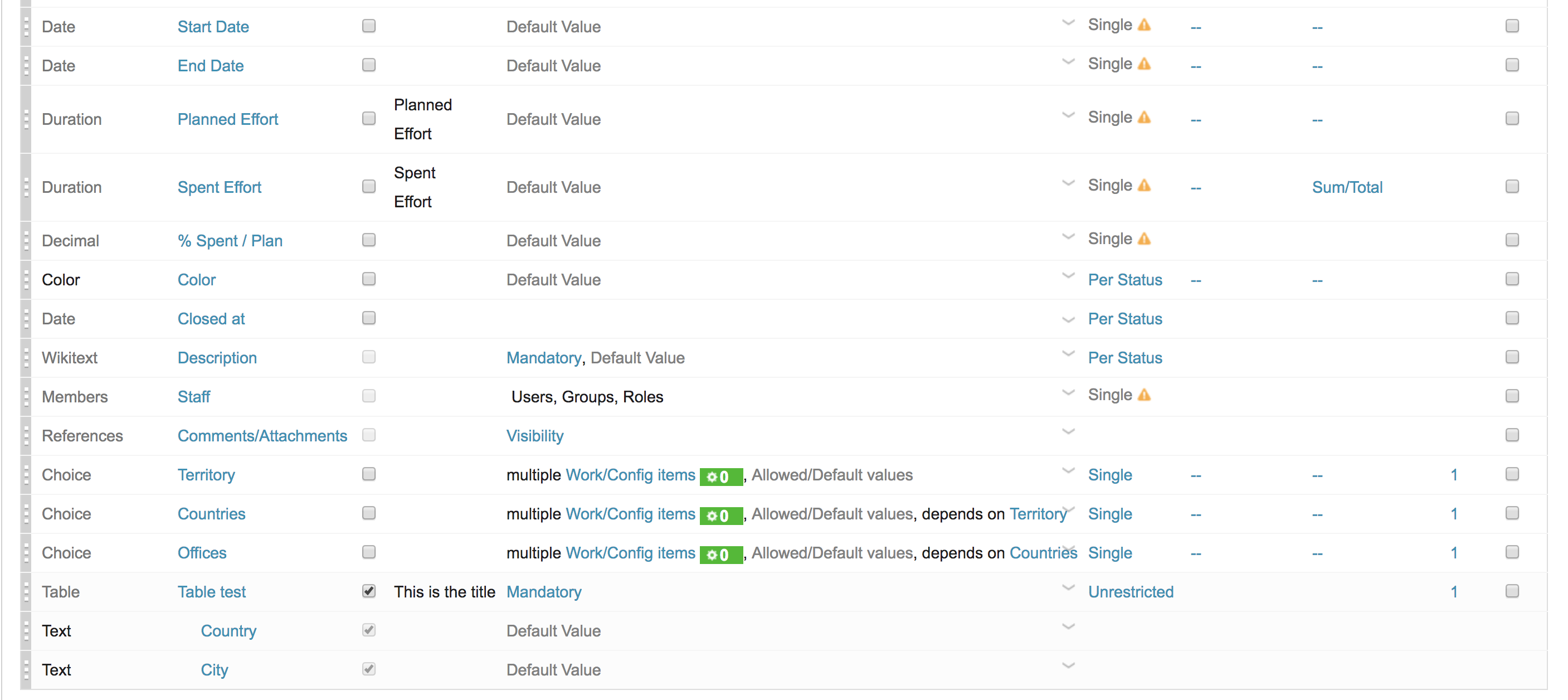The width and height of the screenshot is (1568, 700).
Task: Select Per Status for the Color field
Action: [1125, 279]
